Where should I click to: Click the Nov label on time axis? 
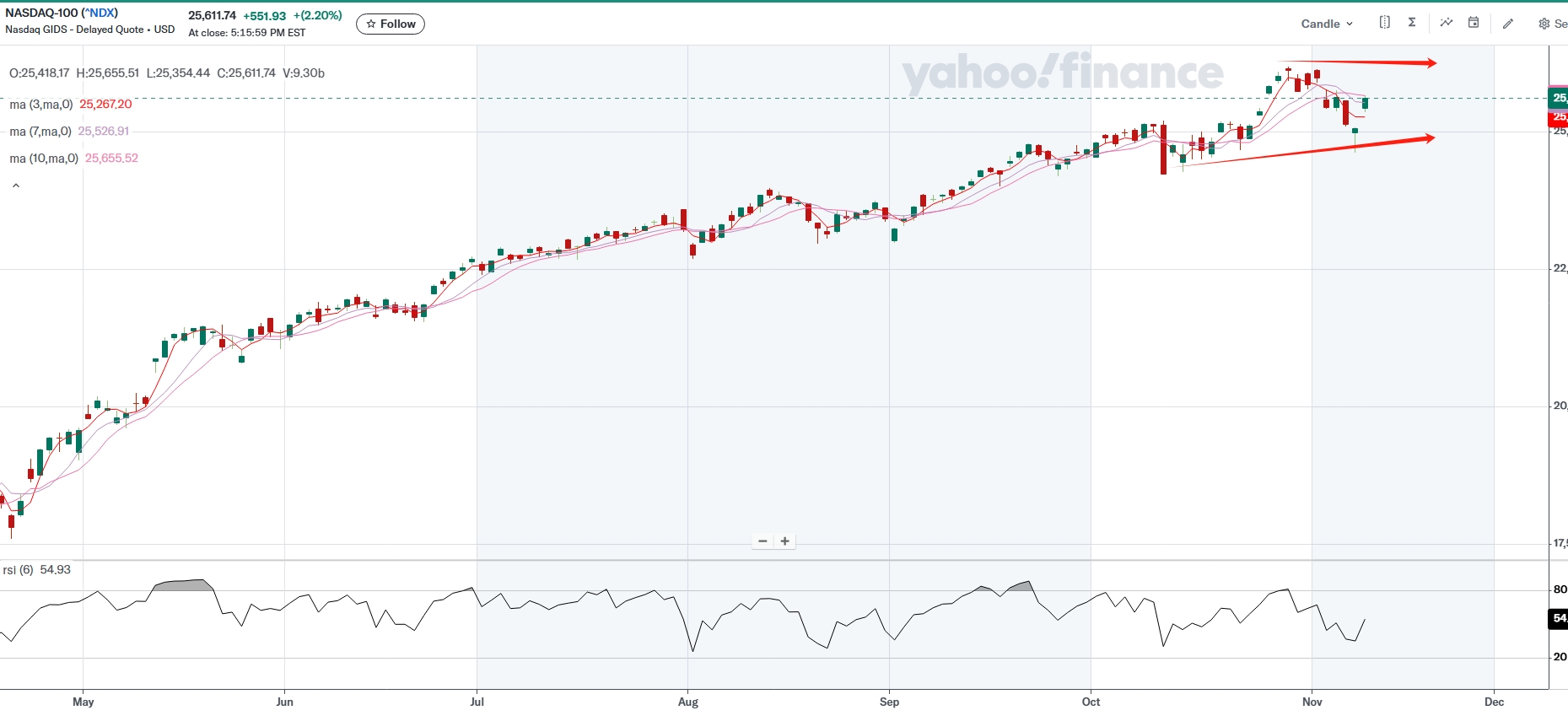(1312, 702)
